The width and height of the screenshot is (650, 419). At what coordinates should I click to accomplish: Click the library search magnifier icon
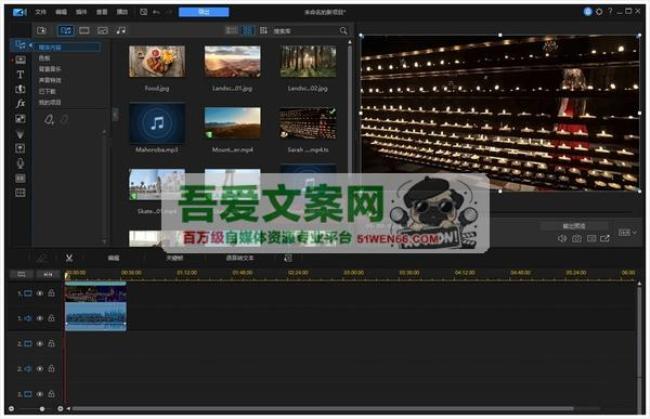tap(343, 31)
